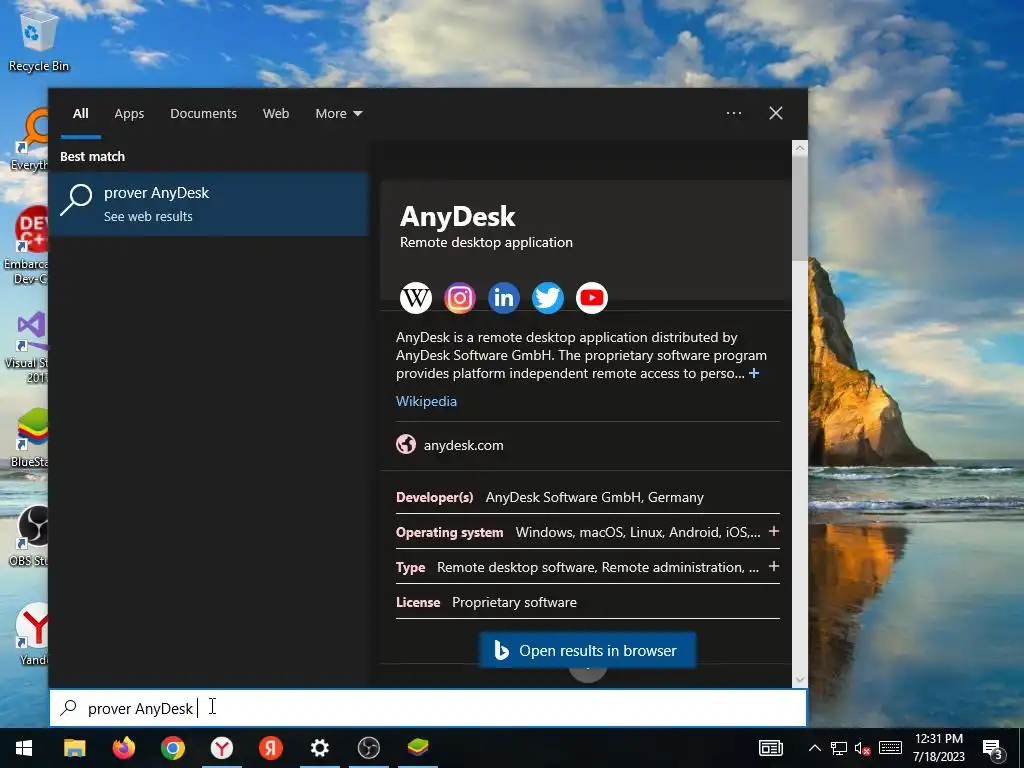
Task: Switch to the Apps search tab
Action: pos(129,114)
